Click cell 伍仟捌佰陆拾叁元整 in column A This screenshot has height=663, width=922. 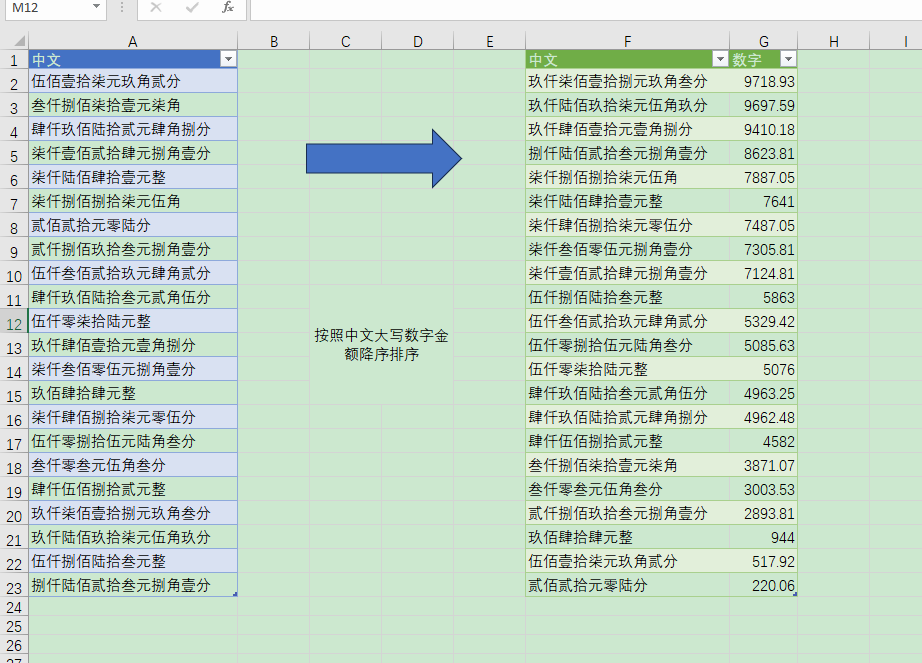point(133,561)
